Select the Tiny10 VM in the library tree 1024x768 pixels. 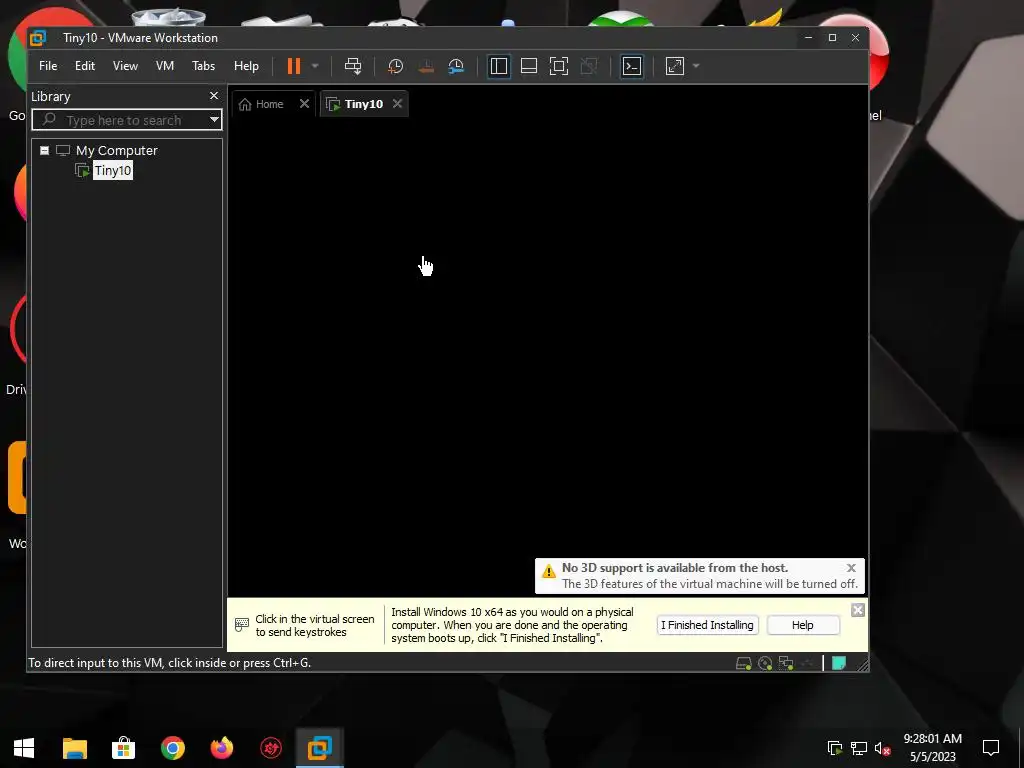112,170
